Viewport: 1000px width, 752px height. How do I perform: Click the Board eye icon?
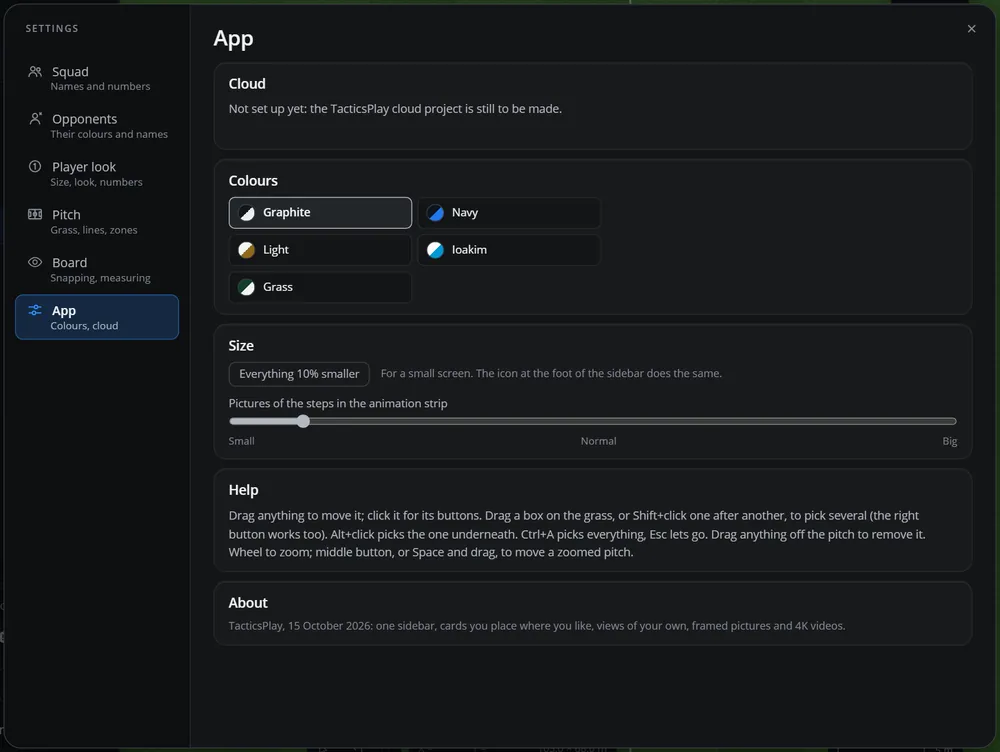pyautogui.click(x=35, y=262)
